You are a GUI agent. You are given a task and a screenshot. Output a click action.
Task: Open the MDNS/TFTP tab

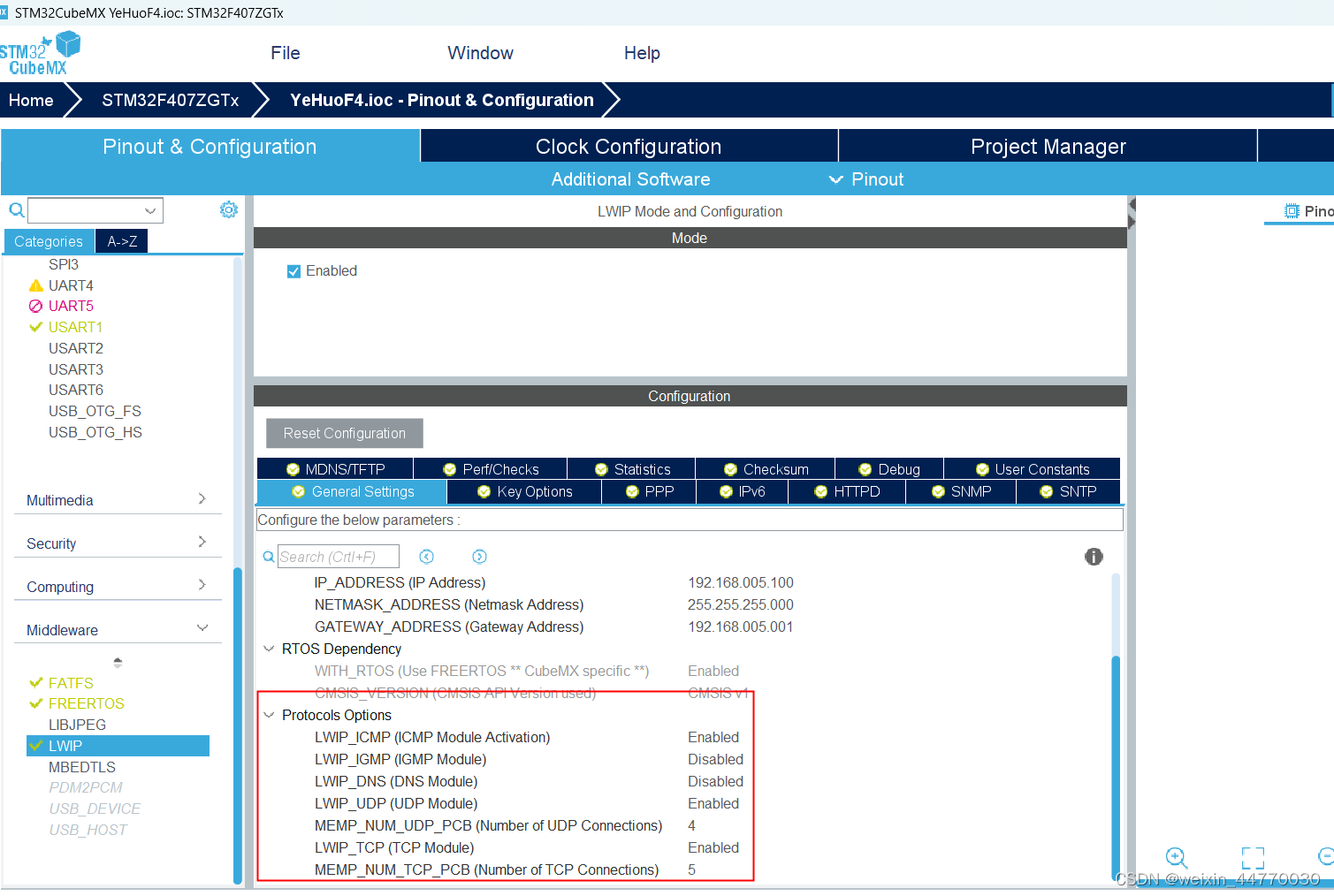(335, 469)
